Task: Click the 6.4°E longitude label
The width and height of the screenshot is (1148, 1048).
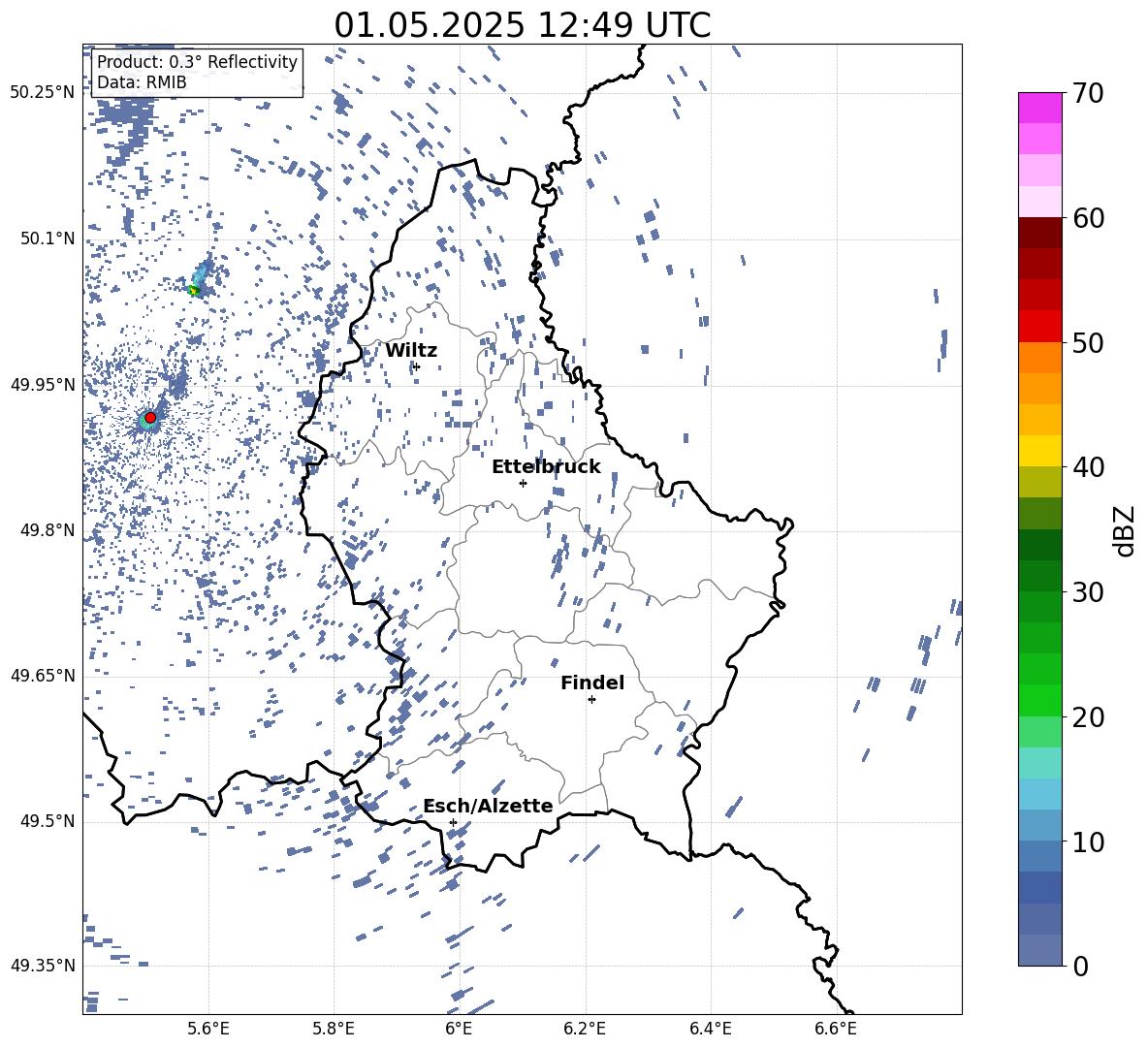Action: tap(710, 1029)
